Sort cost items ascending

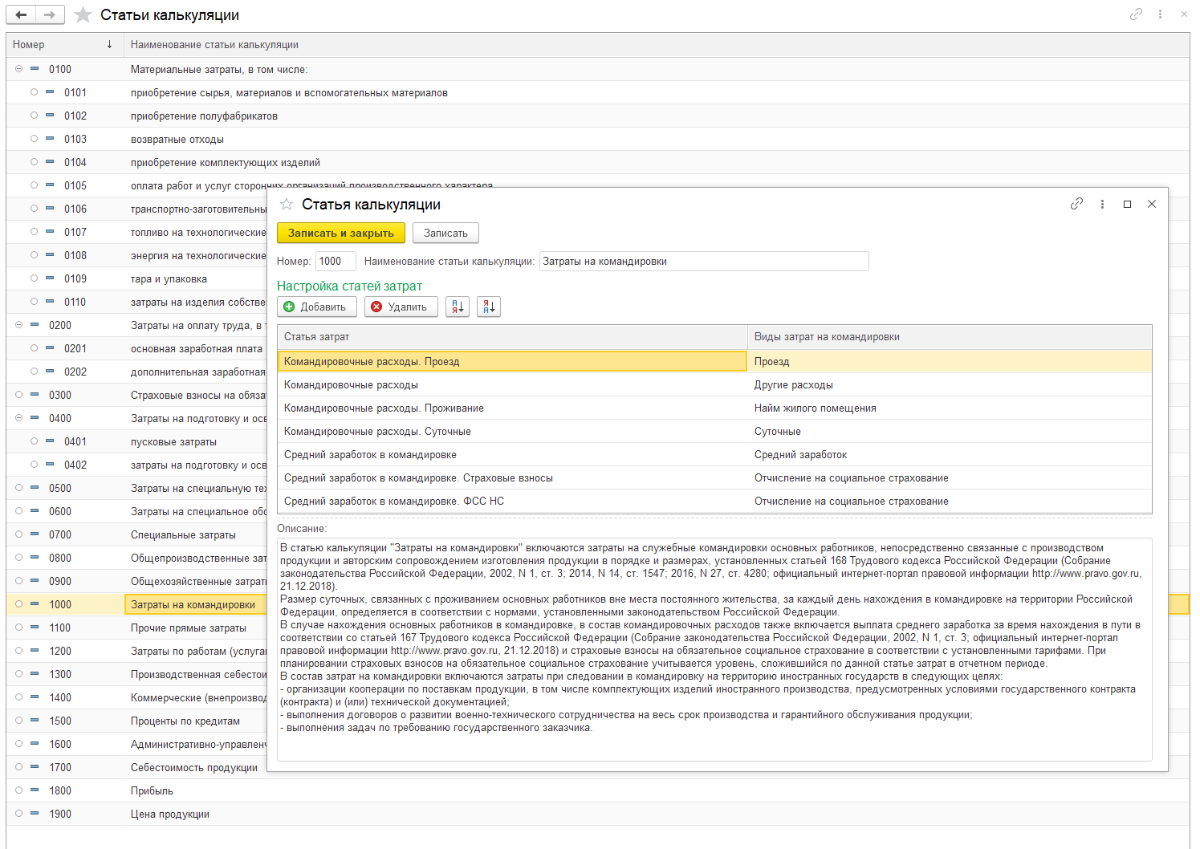click(x=457, y=307)
